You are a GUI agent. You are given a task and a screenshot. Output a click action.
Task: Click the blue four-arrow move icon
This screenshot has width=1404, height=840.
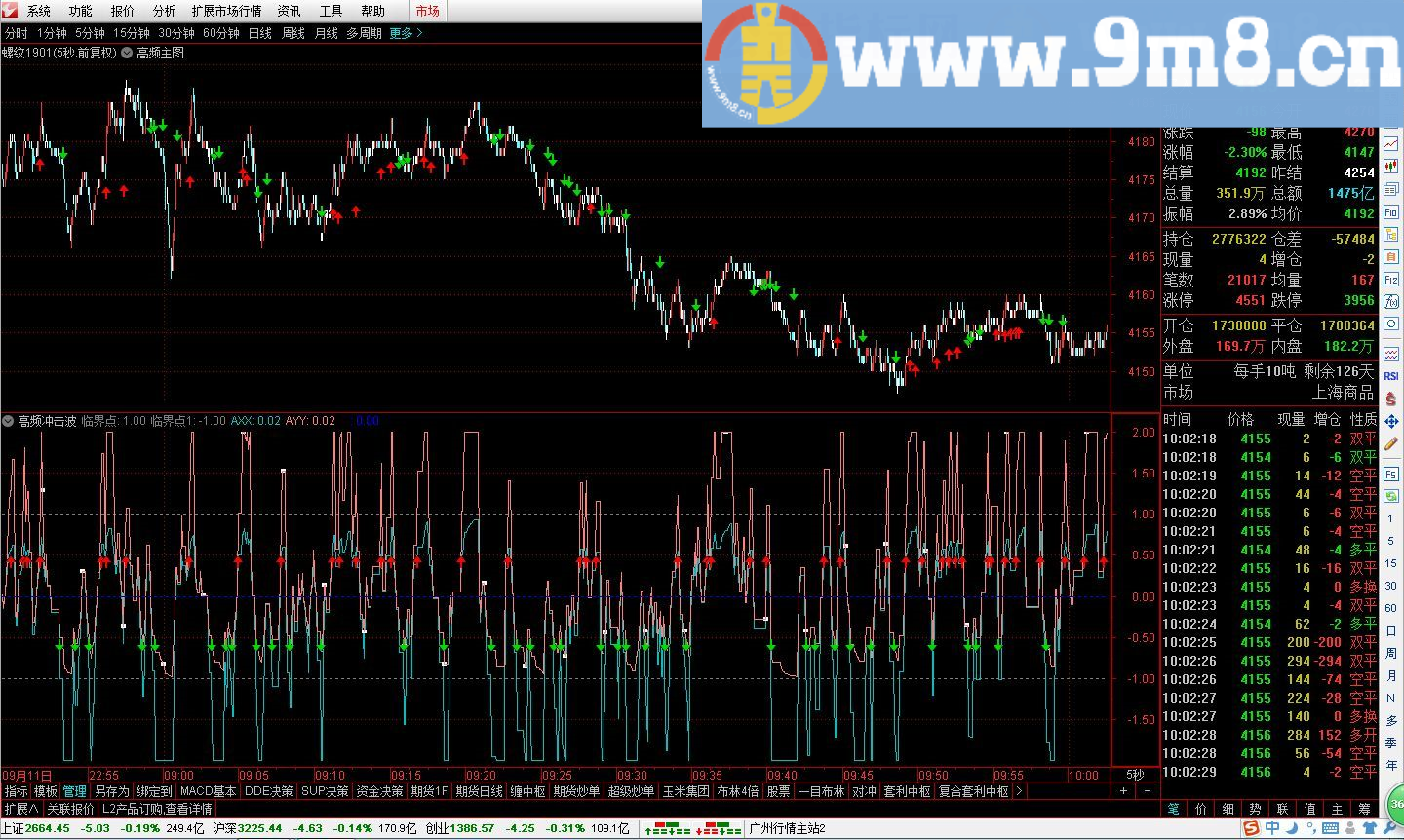click(x=1390, y=422)
